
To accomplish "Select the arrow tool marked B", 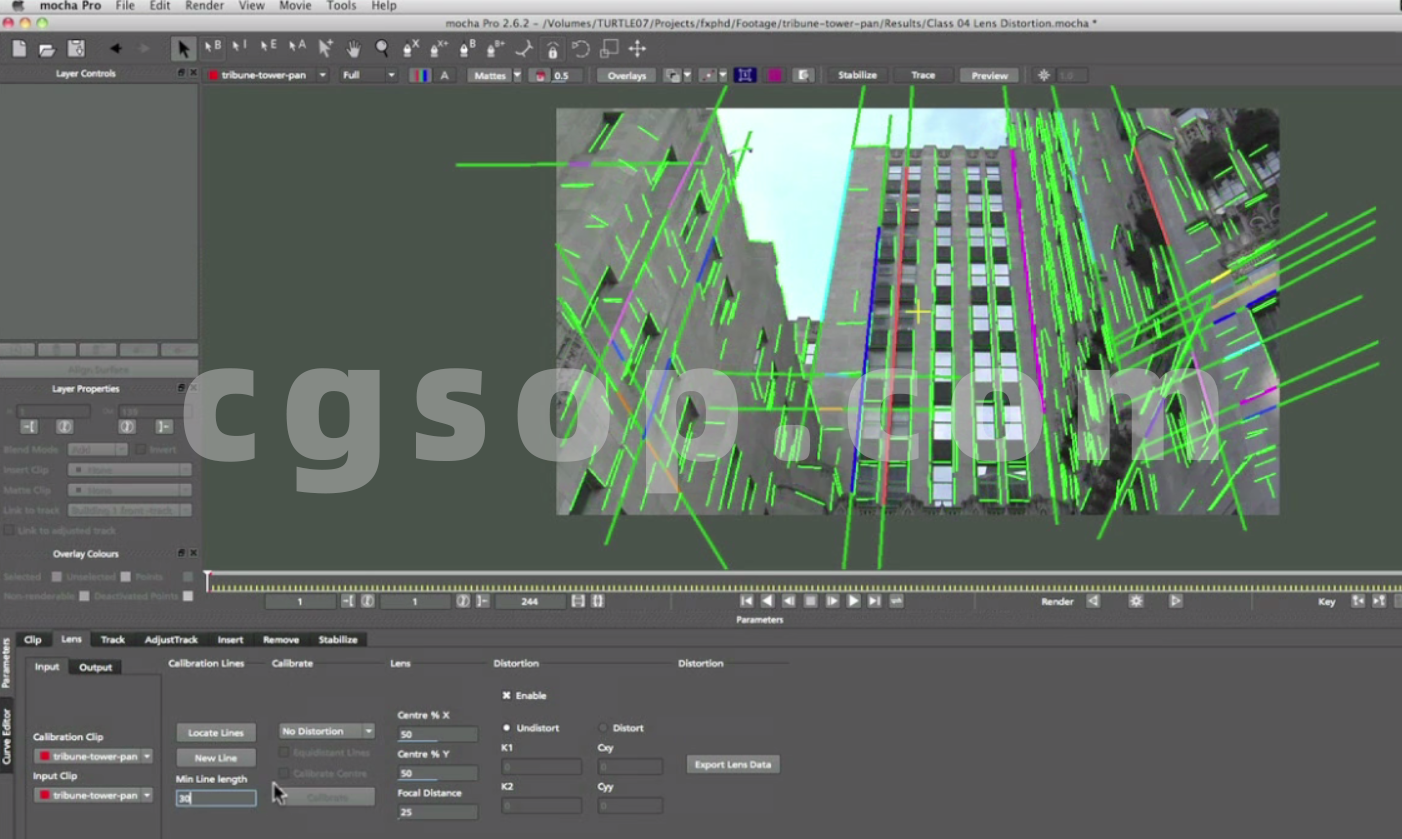I will (212, 47).
